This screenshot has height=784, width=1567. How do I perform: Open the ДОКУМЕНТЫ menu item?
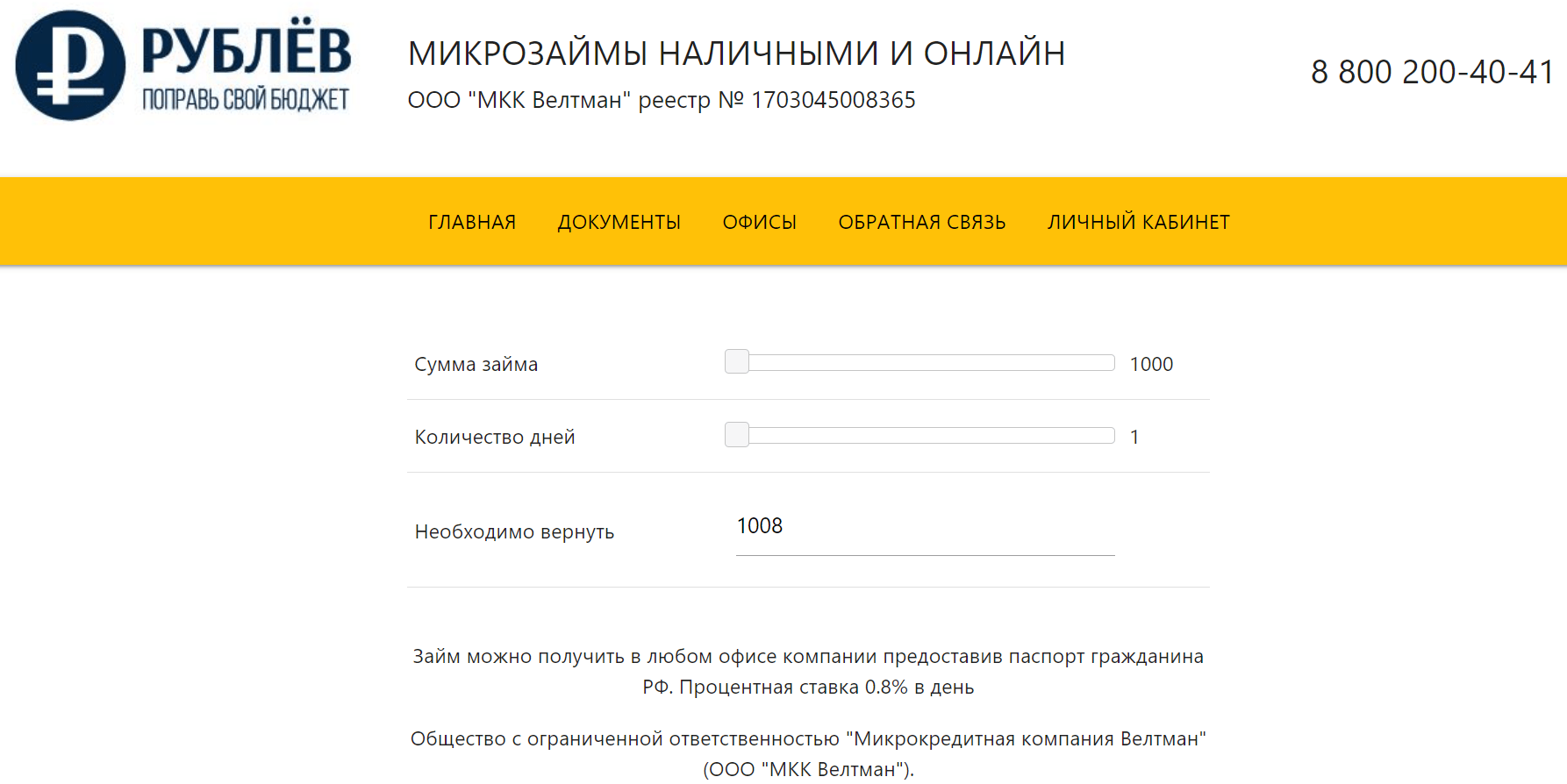pyautogui.click(x=619, y=223)
